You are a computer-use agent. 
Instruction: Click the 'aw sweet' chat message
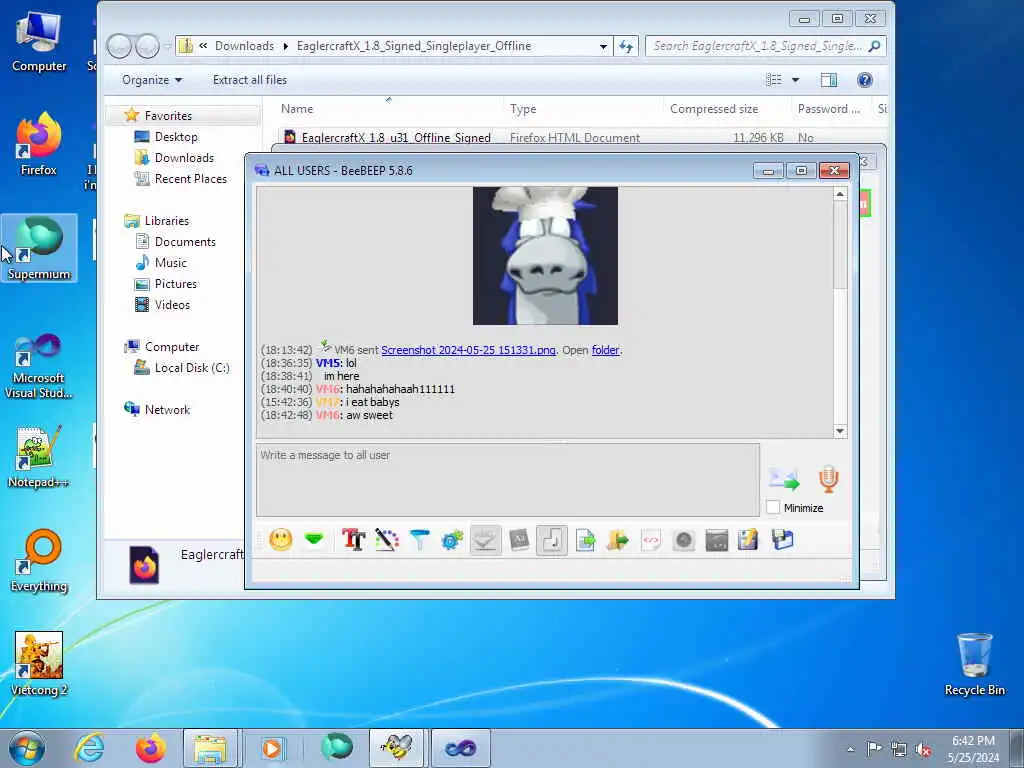[369, 415]
